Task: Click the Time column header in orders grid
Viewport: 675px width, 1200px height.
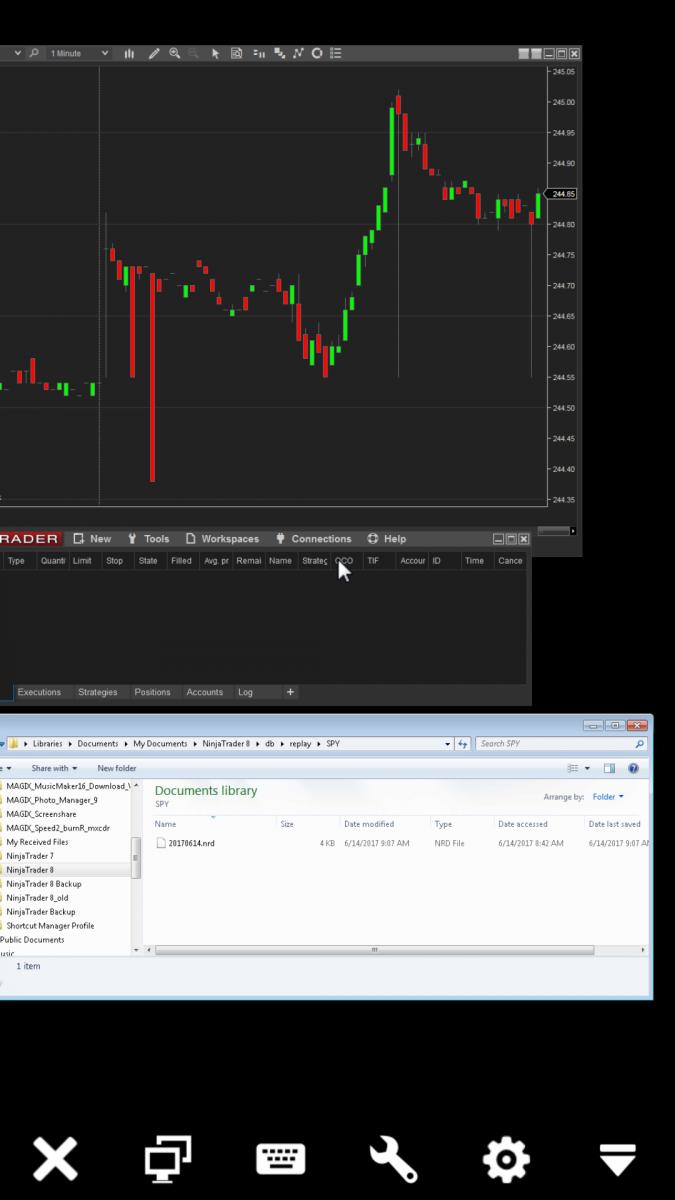Action: coord(474,561)
